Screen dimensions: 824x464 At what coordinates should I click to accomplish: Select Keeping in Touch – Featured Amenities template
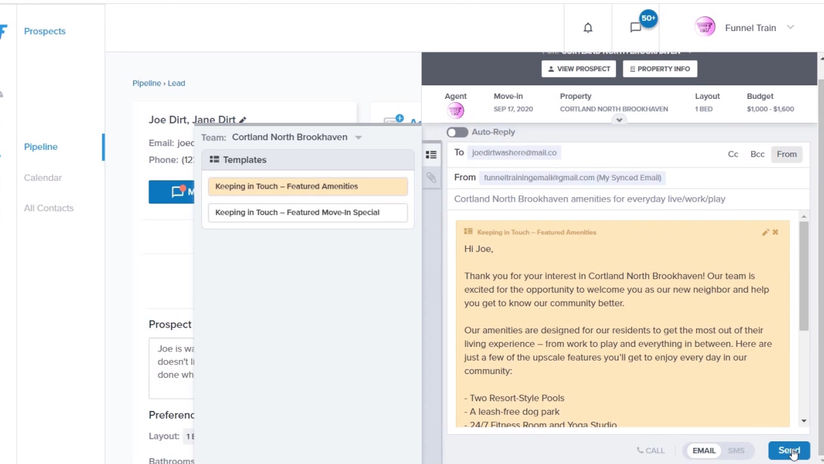[308, 186]
